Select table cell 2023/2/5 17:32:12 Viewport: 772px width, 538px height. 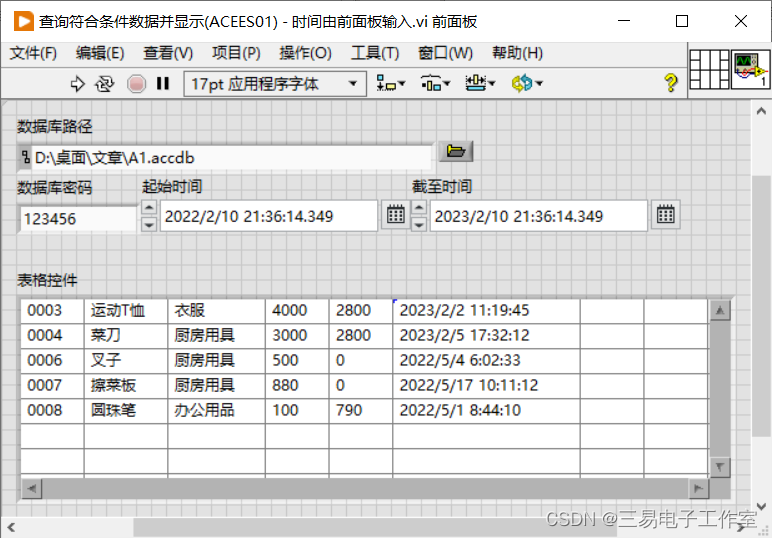tap(486, 336)
